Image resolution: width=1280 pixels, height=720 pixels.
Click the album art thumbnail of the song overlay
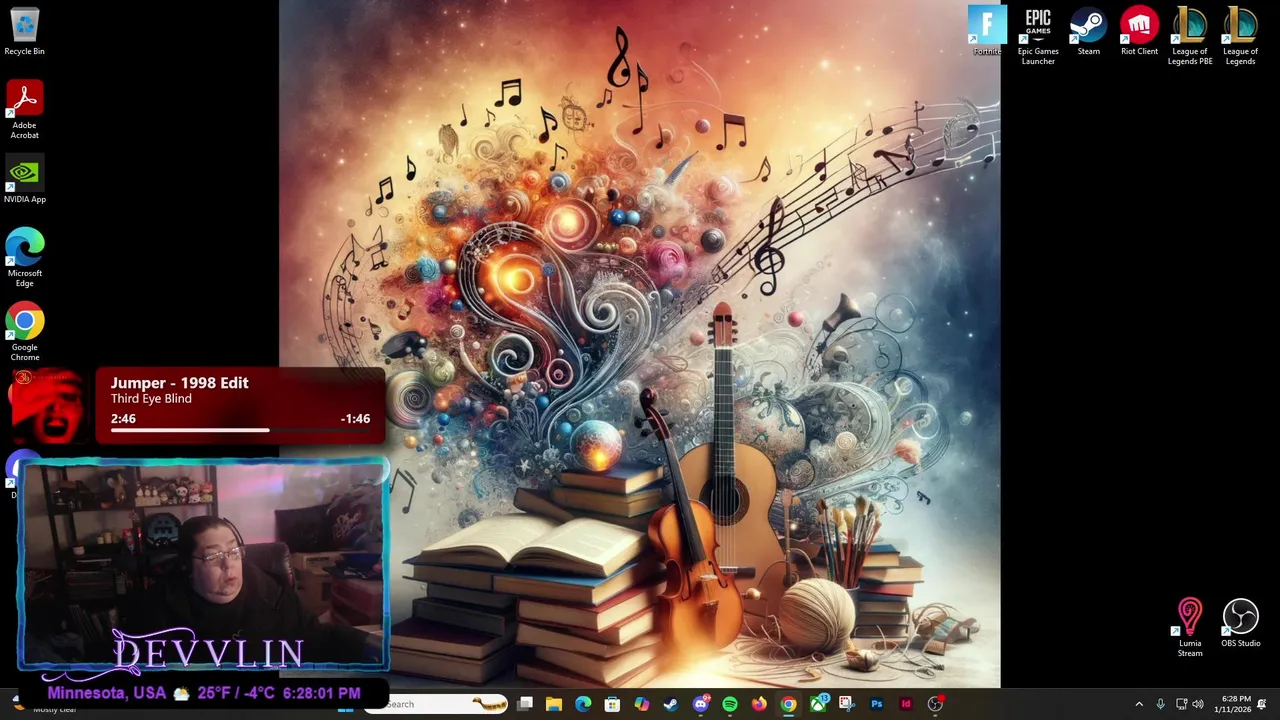[46, 405]
